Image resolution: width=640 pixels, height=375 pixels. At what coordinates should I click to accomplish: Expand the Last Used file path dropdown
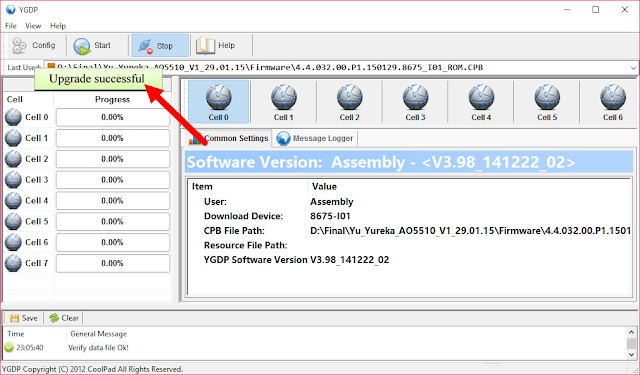(x=633, y=68)
